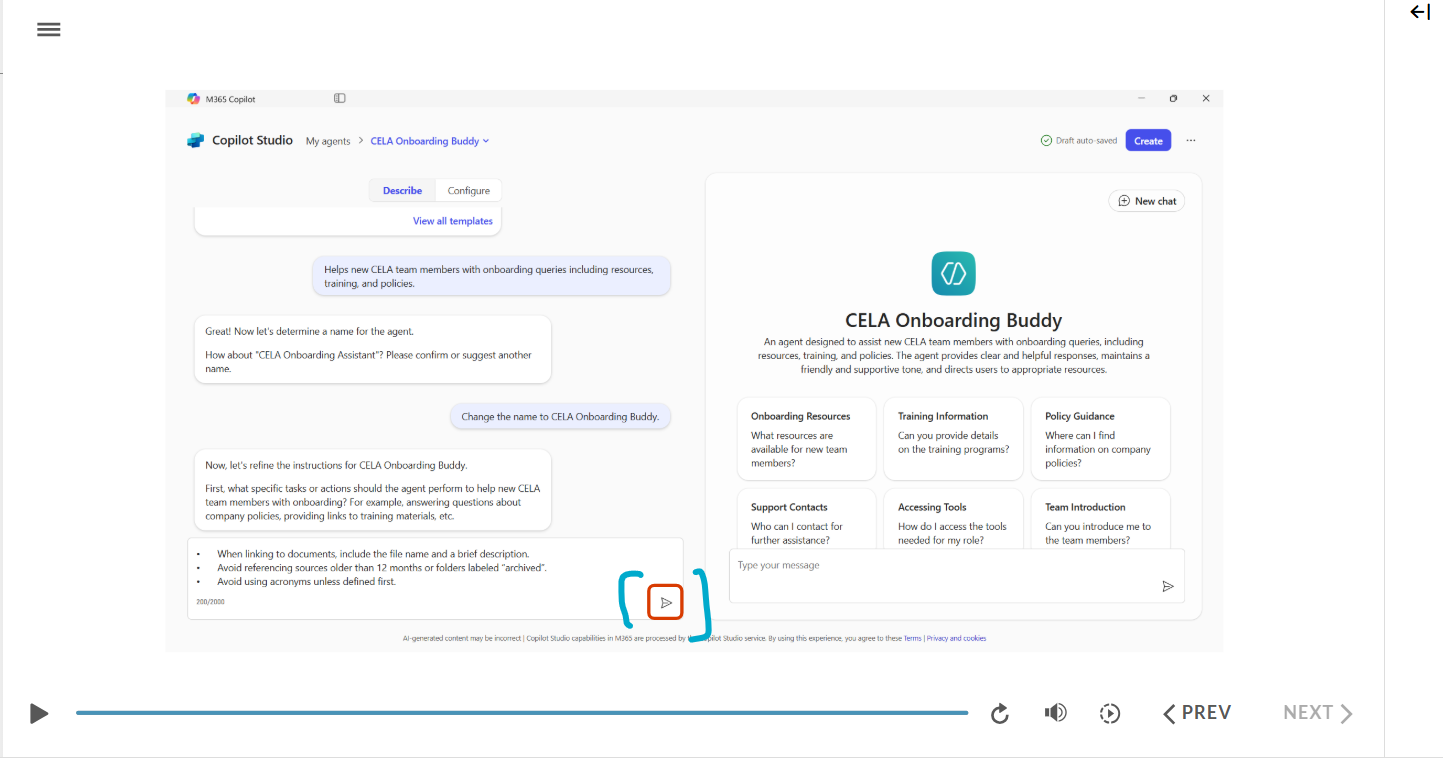Viewport: 1443px width, 760px height.
Task: Click the Copilot Studio logo
Action: [196, 141]
